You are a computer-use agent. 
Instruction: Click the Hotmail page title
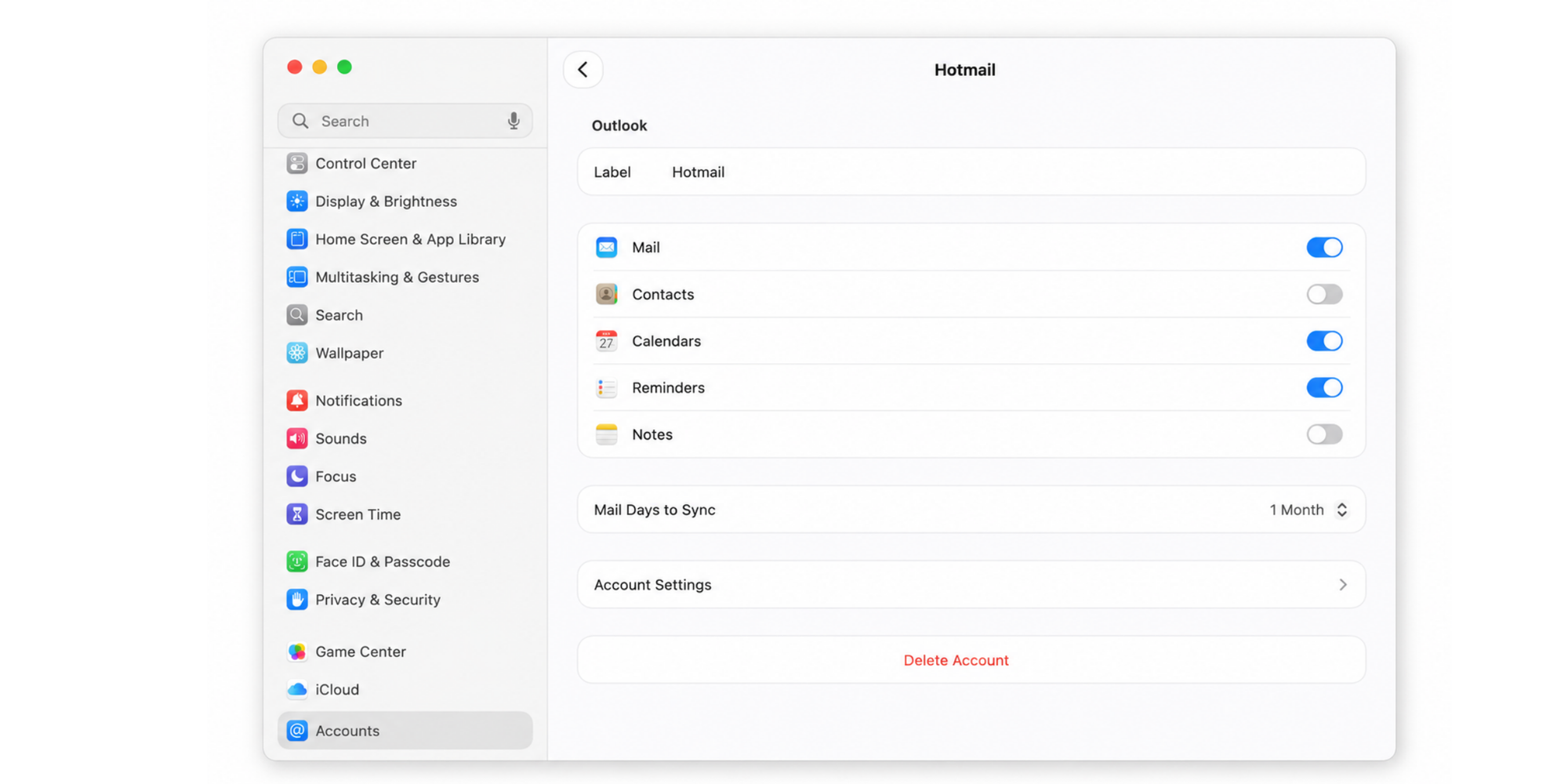pyautogui.click(x=964, y=70)
